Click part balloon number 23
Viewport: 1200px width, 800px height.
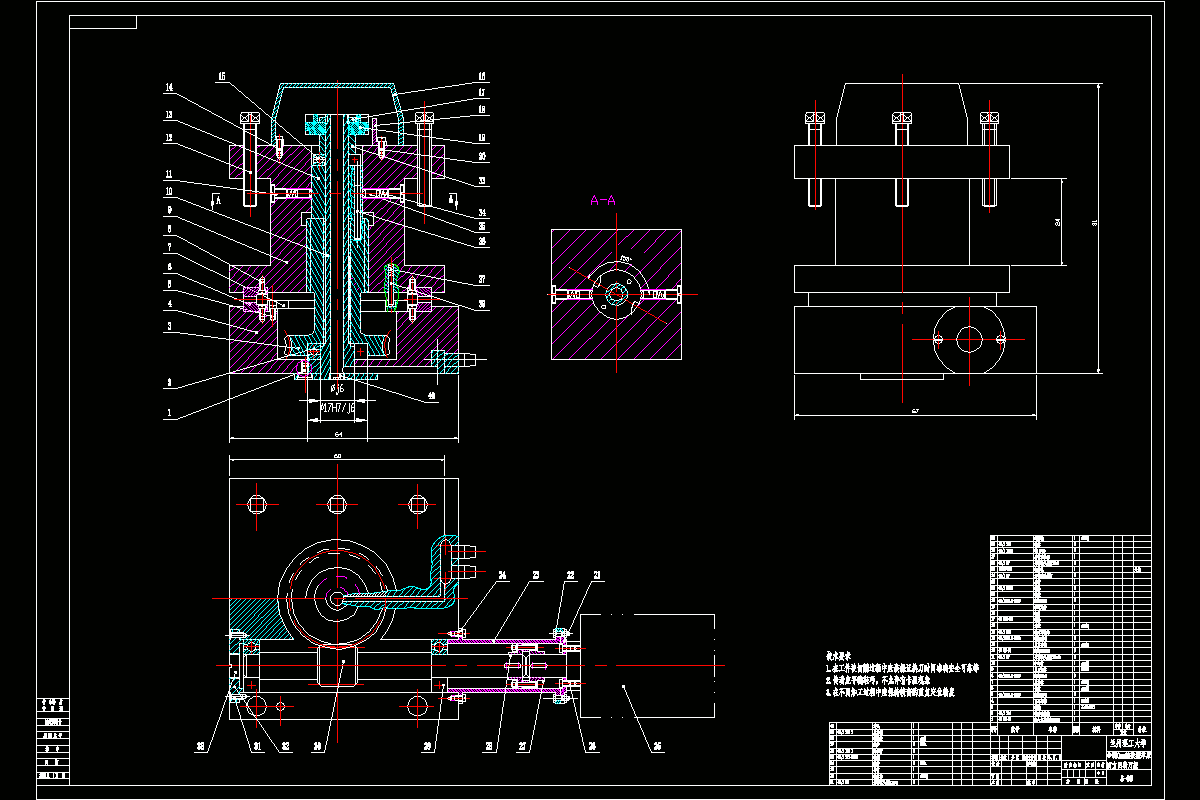536,574
